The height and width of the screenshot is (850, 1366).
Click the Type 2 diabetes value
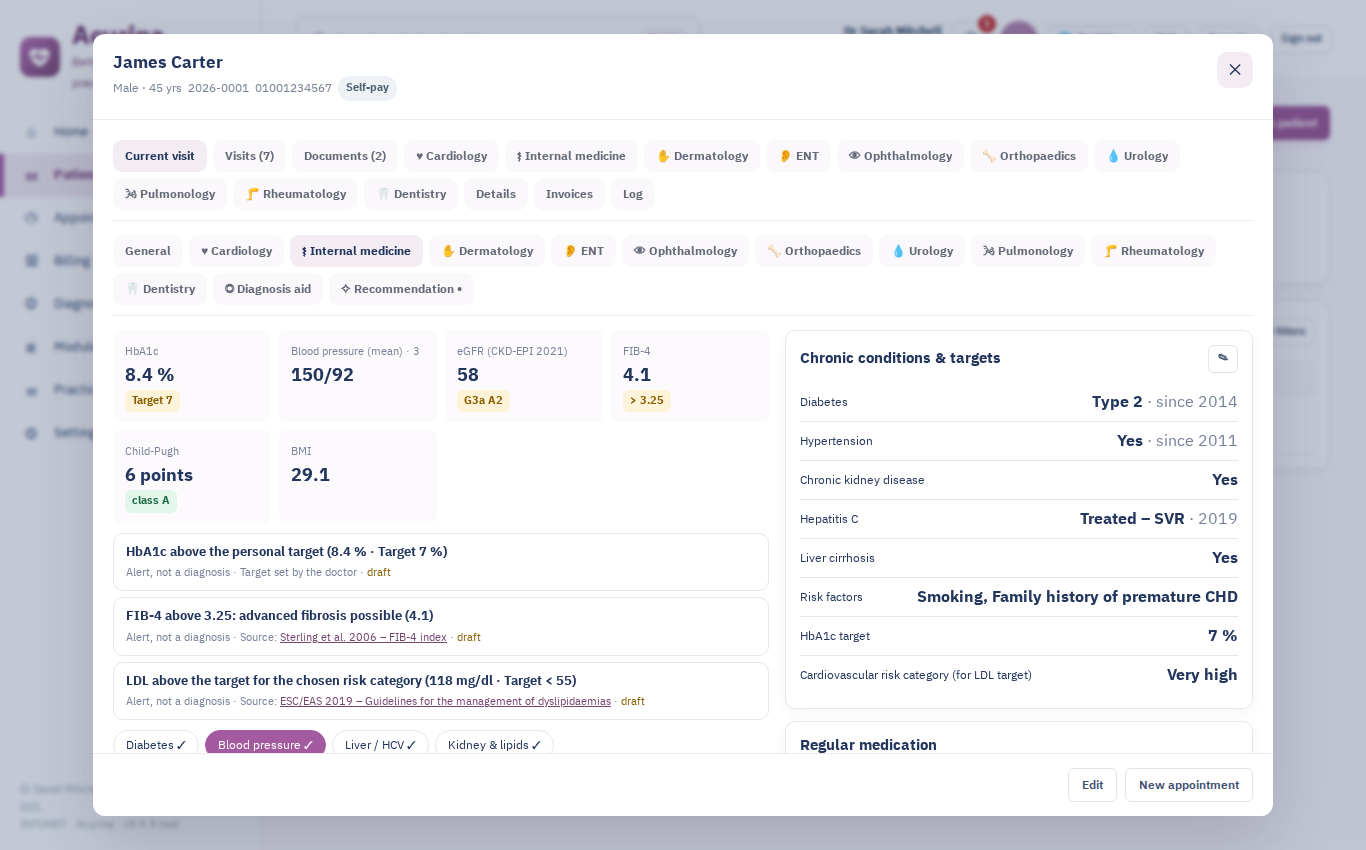click(1117, 402)
